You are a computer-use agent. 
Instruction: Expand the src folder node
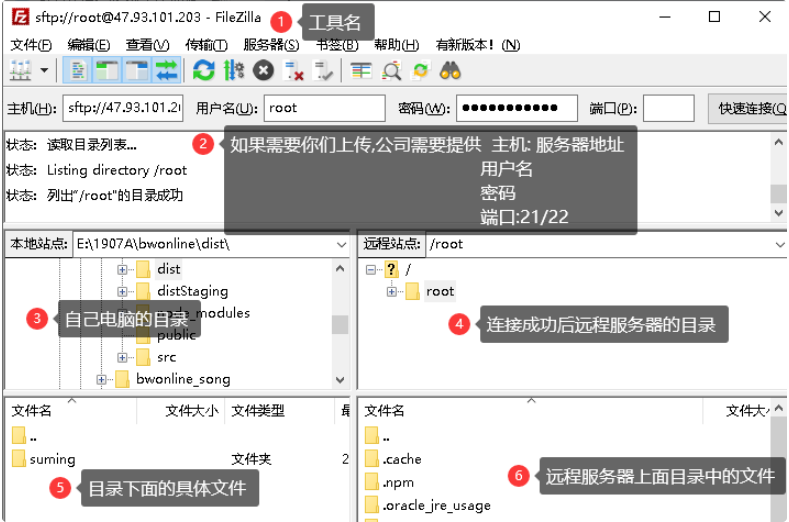(x=122, y=357)
